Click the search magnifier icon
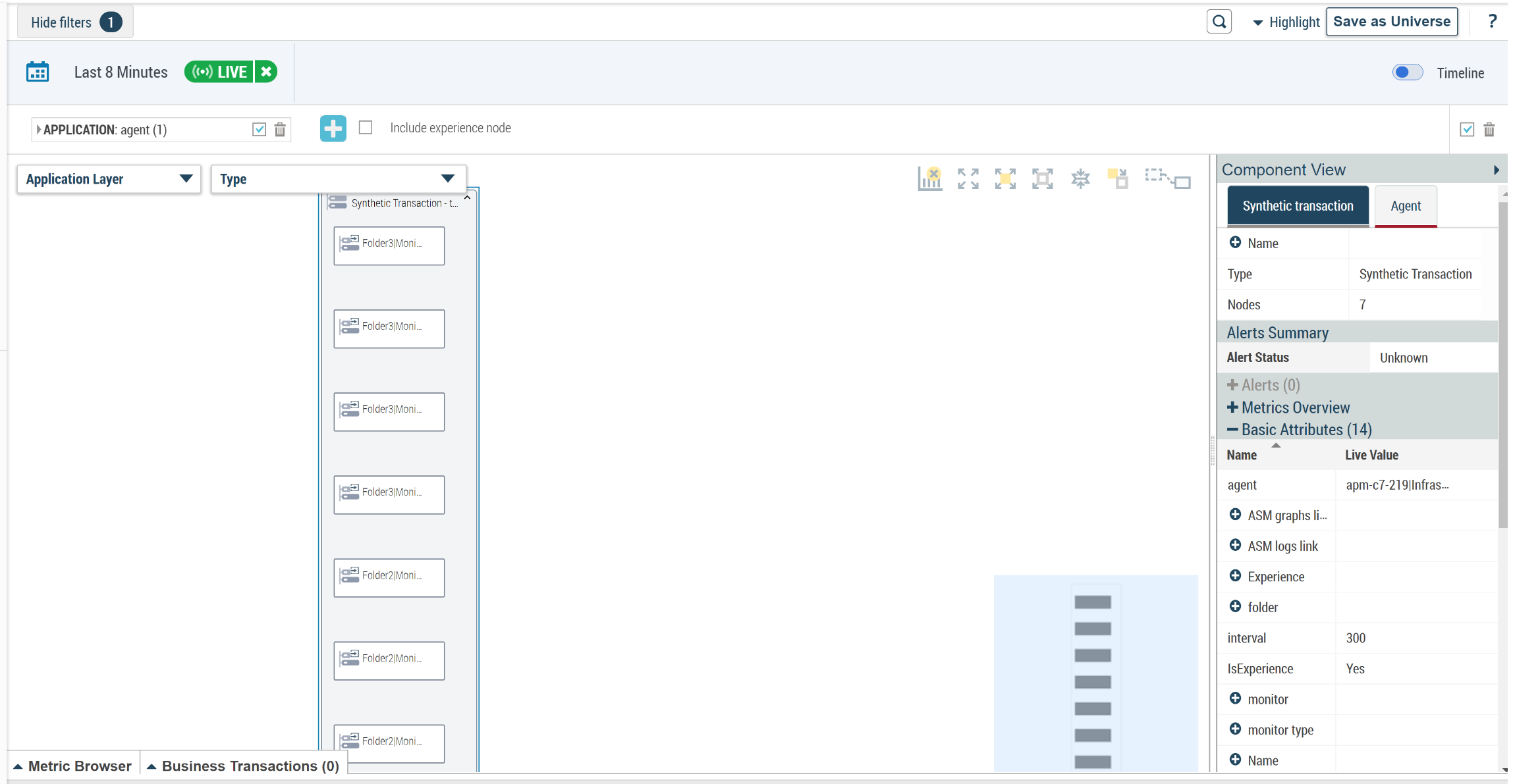The image size is (1513, 784). [1219, 22]
